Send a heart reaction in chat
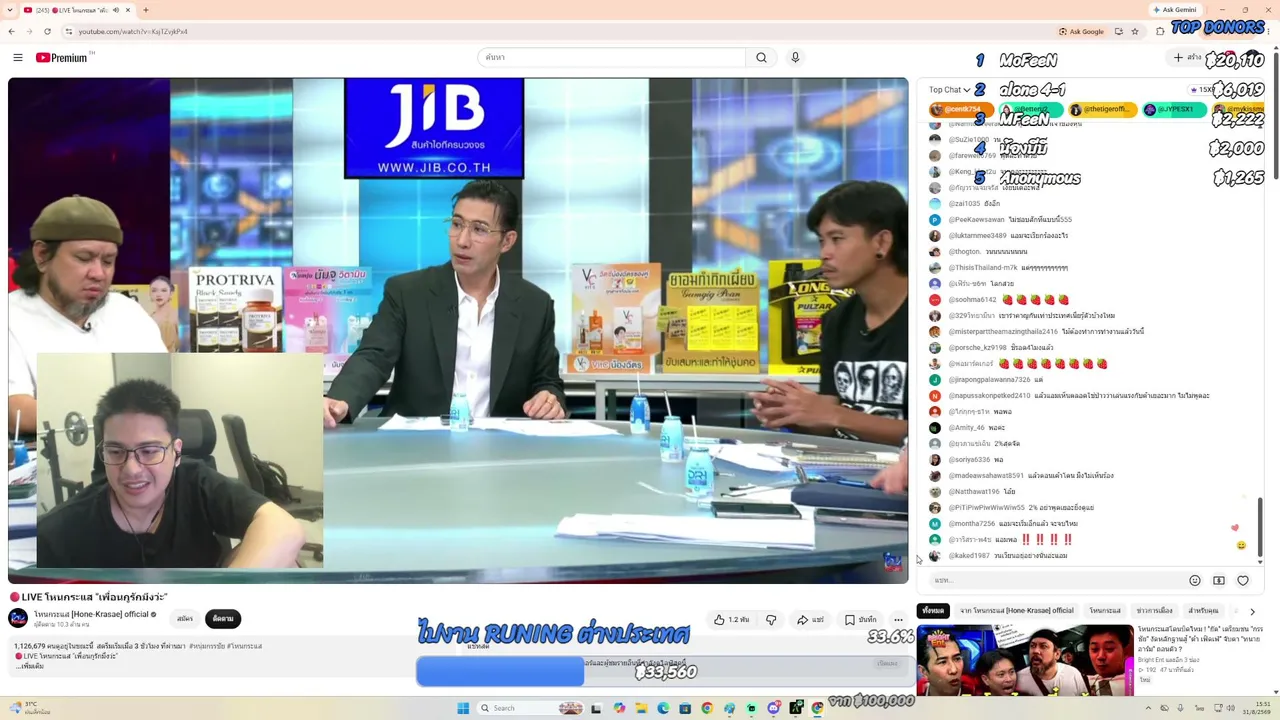 tap(1243, 581)
